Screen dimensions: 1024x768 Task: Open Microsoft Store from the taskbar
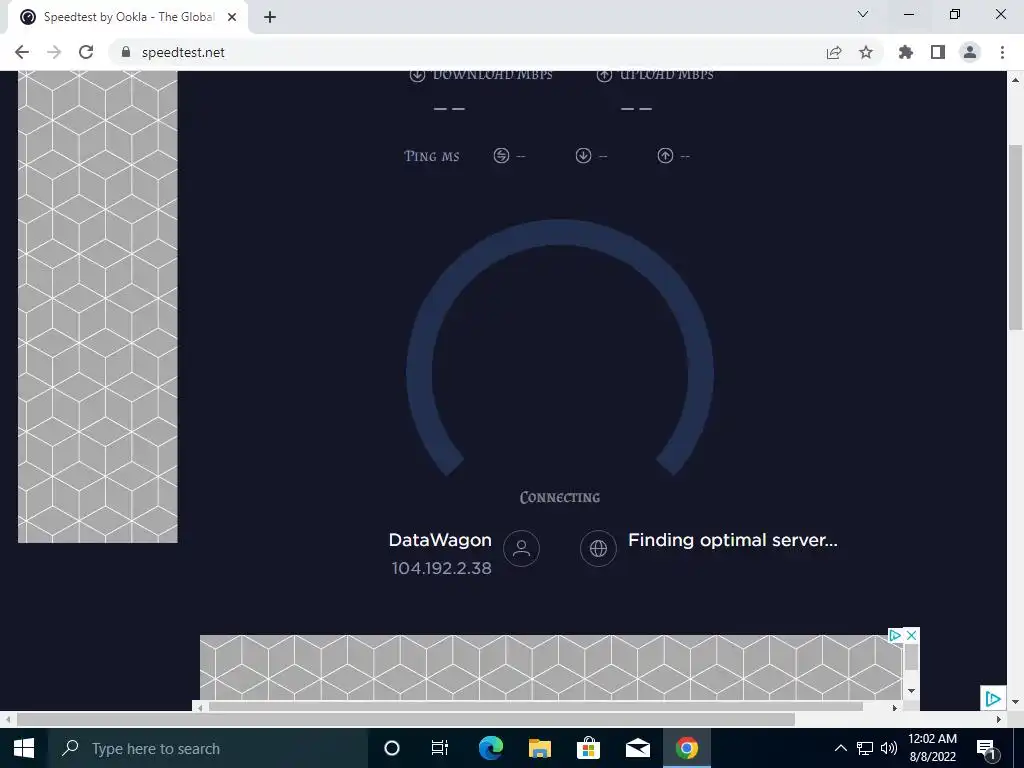(x=588, y=748)
